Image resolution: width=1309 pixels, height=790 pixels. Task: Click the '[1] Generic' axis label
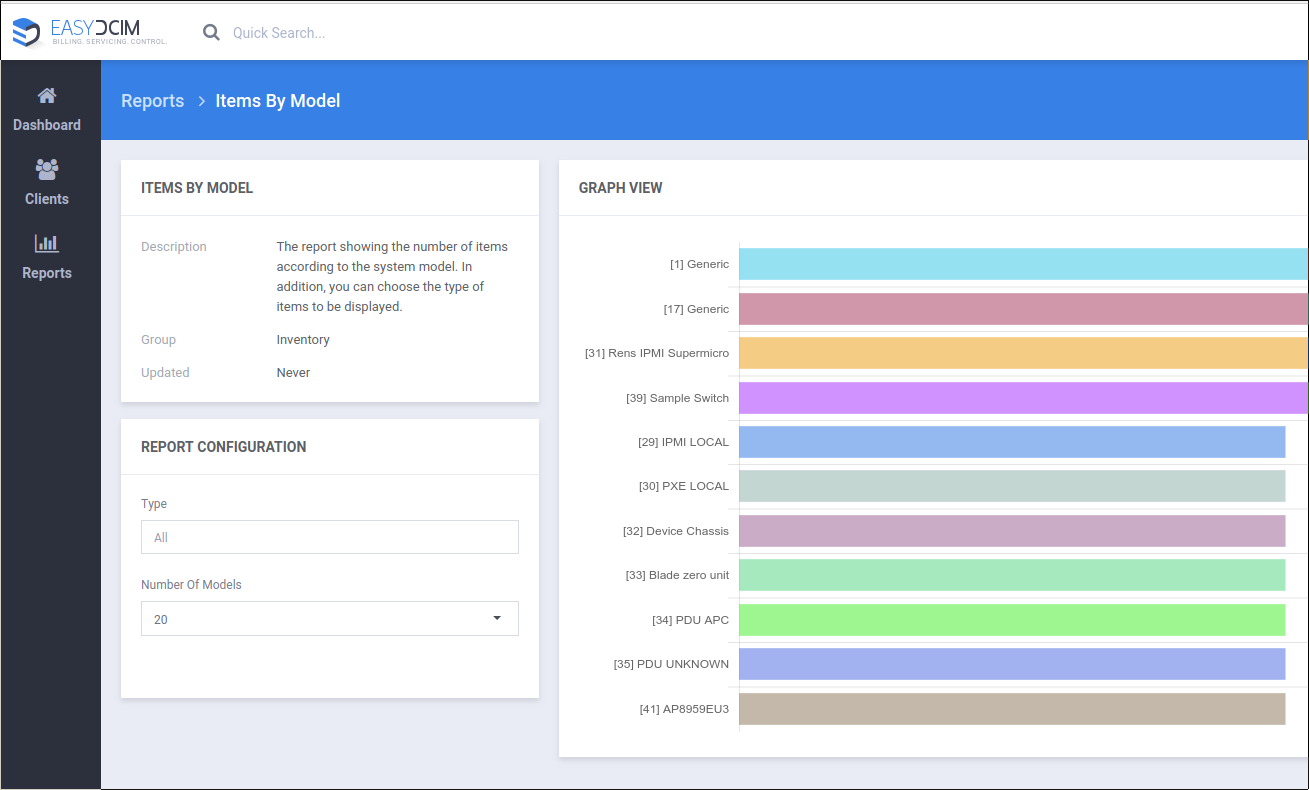699,264
